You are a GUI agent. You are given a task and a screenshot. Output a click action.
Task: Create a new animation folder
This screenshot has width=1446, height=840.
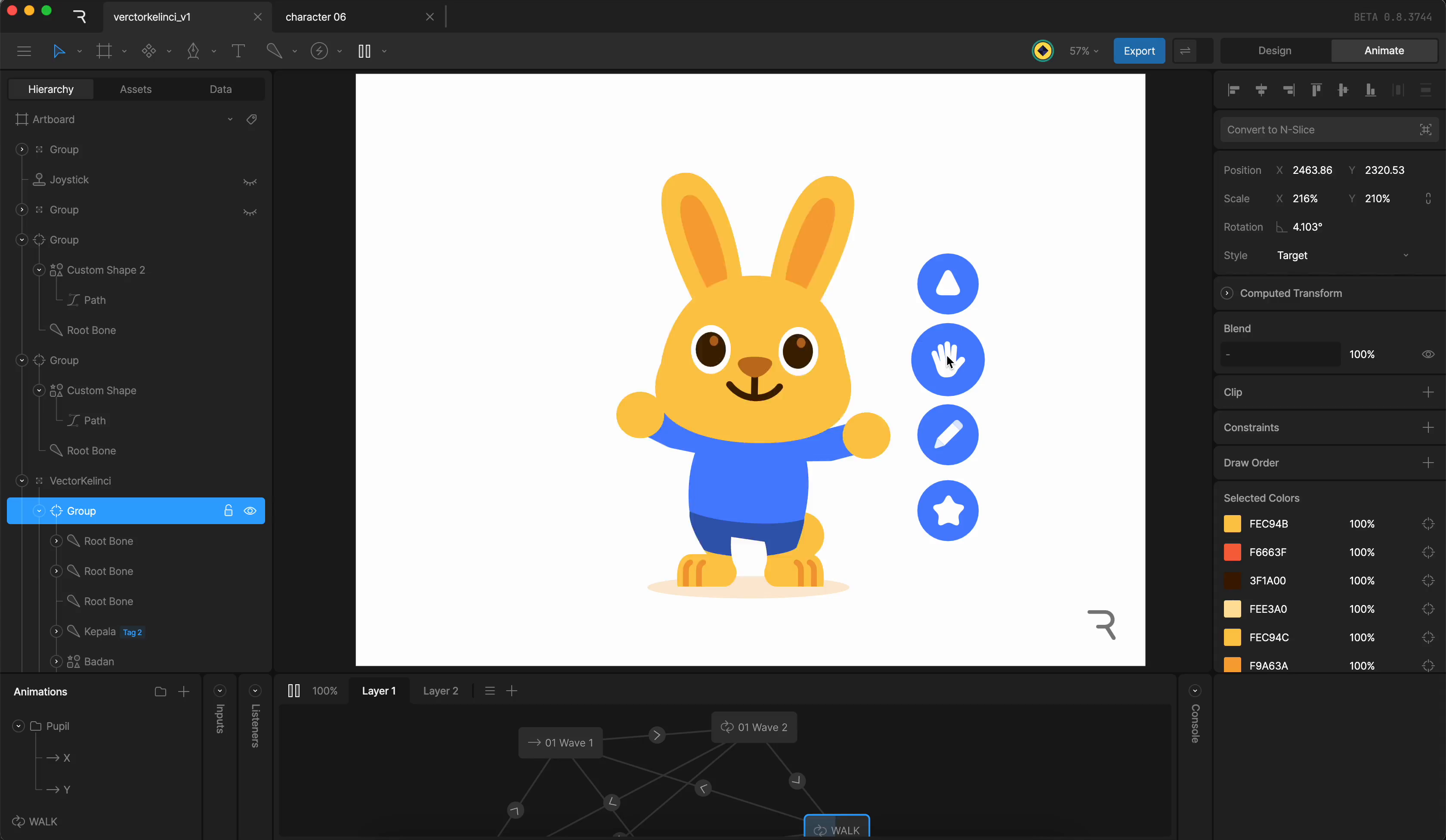click(x=161, y=692)
